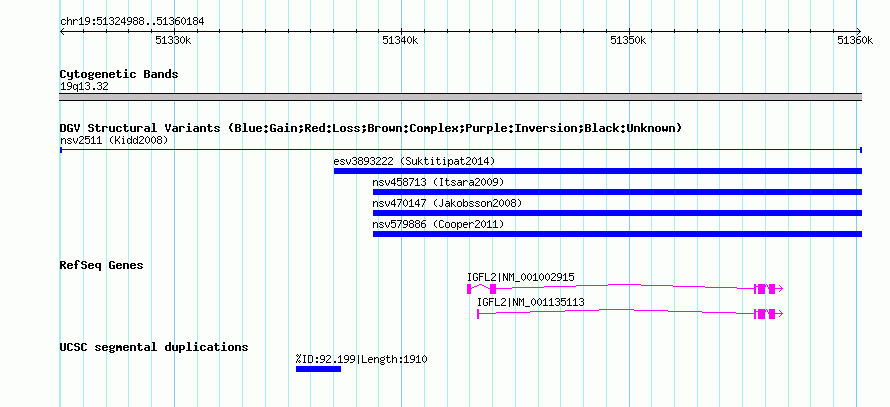Click the blue nsv579886 gain bar
Screen dimensions: 890x407
[618, 234]
